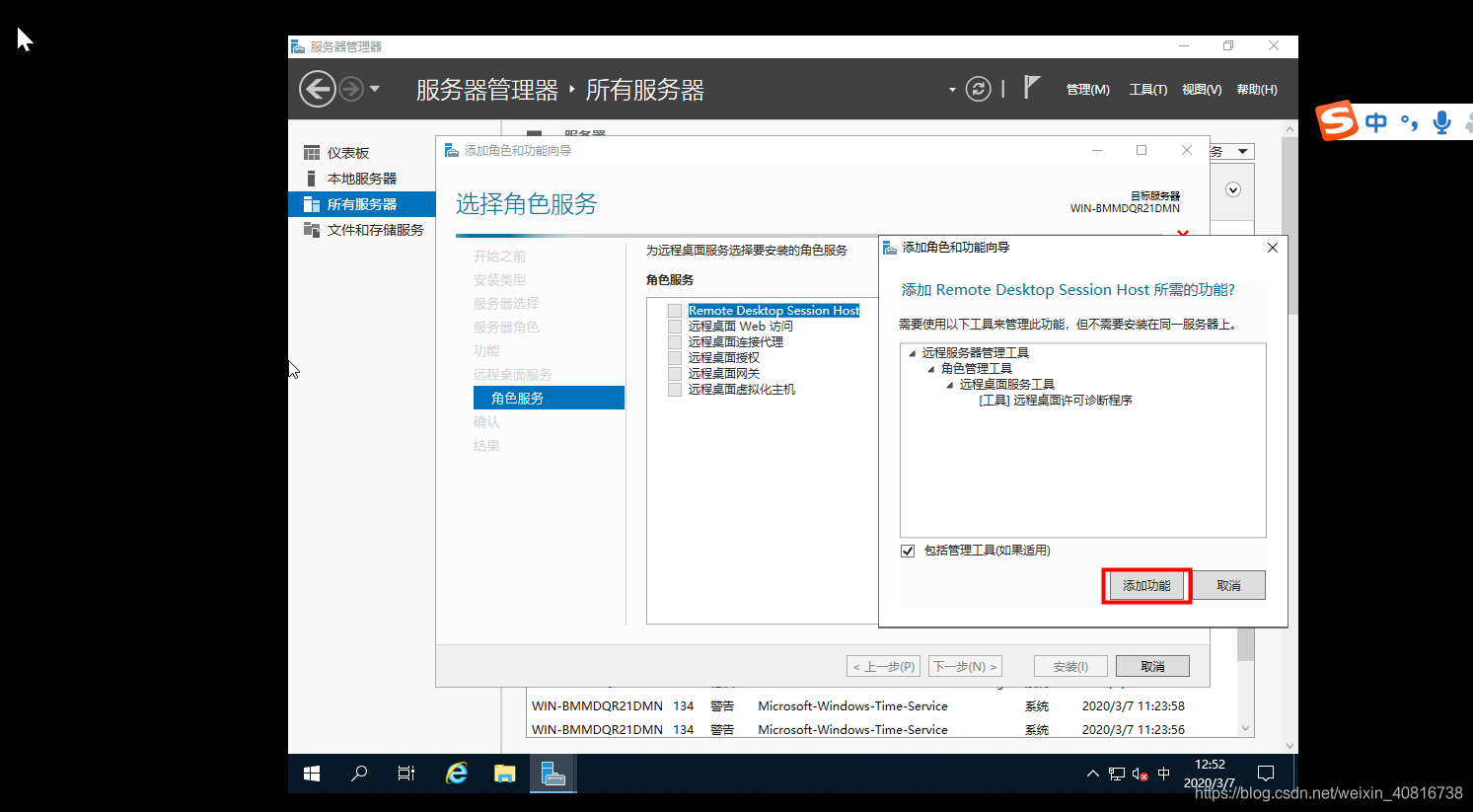Screen dimensions: 1473x812
Task: Open the 工具(T) menu
Action: coord(1148,90)
